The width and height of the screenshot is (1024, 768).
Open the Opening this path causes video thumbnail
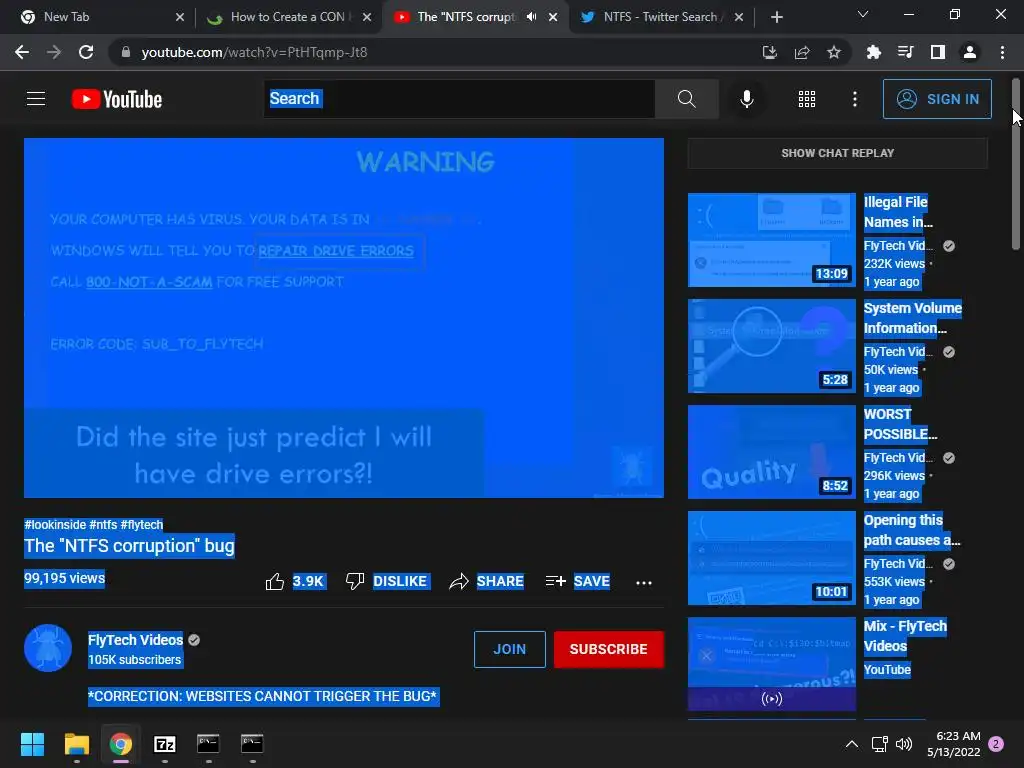tap(771, 558)
